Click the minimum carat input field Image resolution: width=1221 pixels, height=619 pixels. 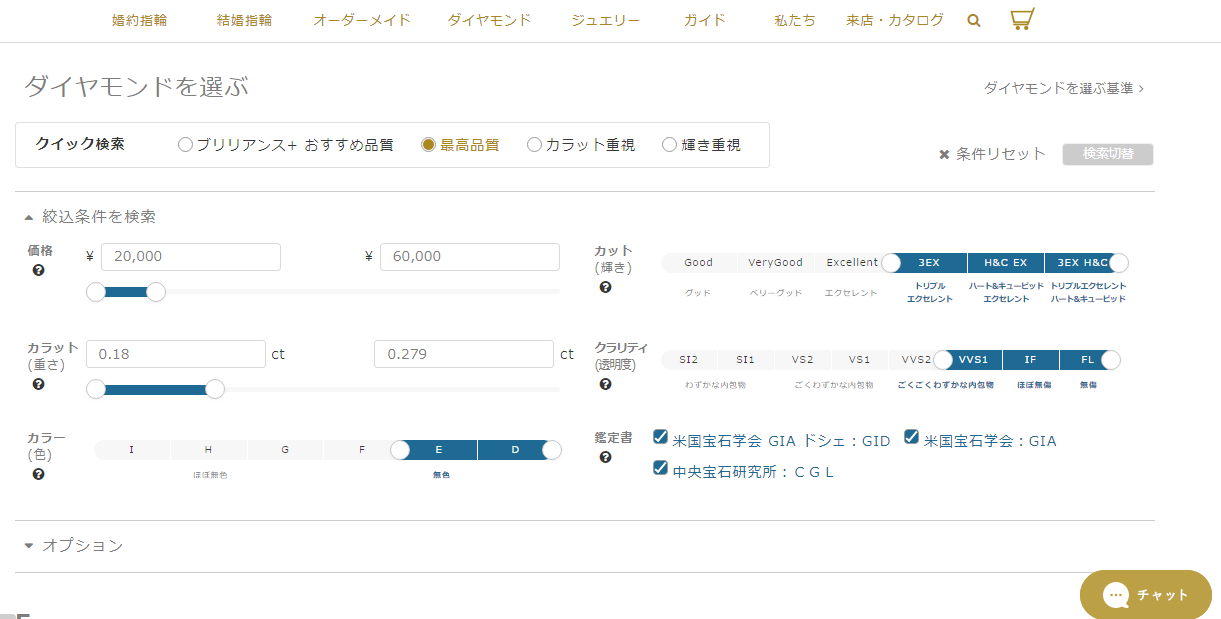(x=176, y=354)
